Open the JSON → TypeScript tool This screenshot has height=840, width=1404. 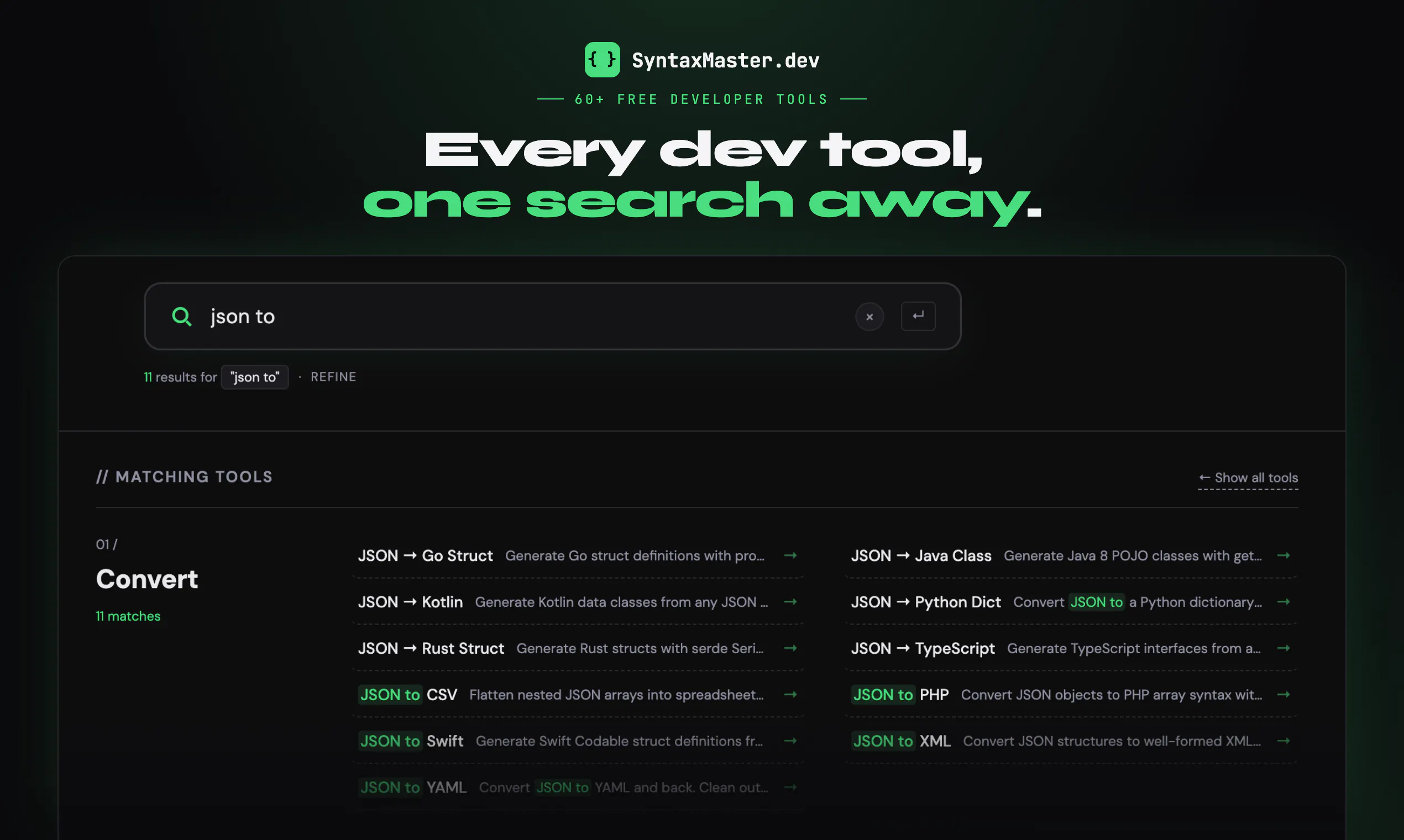pos(1071,648)
